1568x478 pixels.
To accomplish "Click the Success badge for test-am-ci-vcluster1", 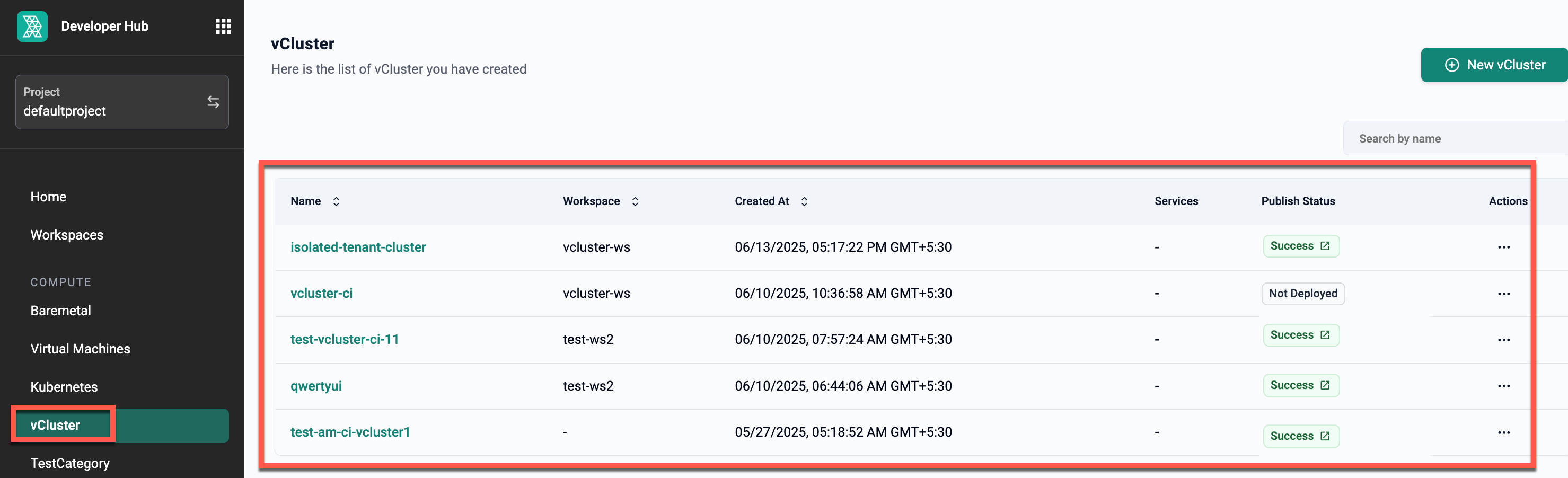I will (x=1301, y=436).
